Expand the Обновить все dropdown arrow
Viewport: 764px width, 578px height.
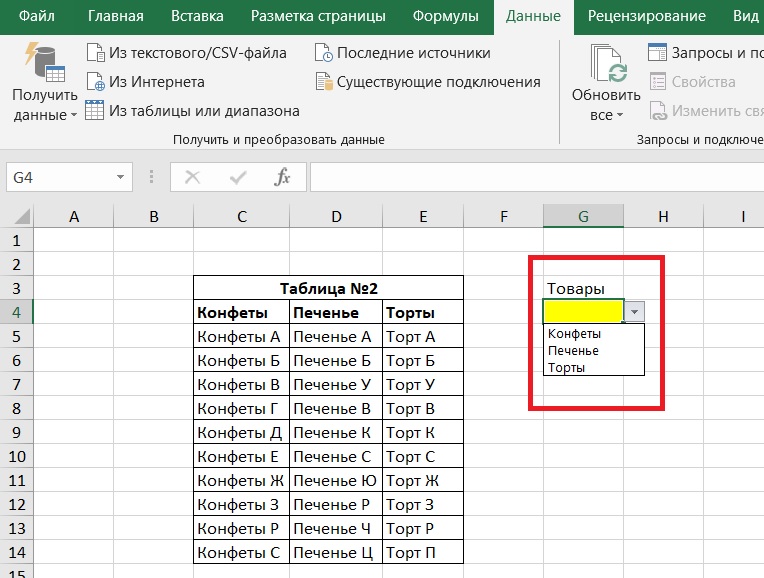[x=620, y=116]
